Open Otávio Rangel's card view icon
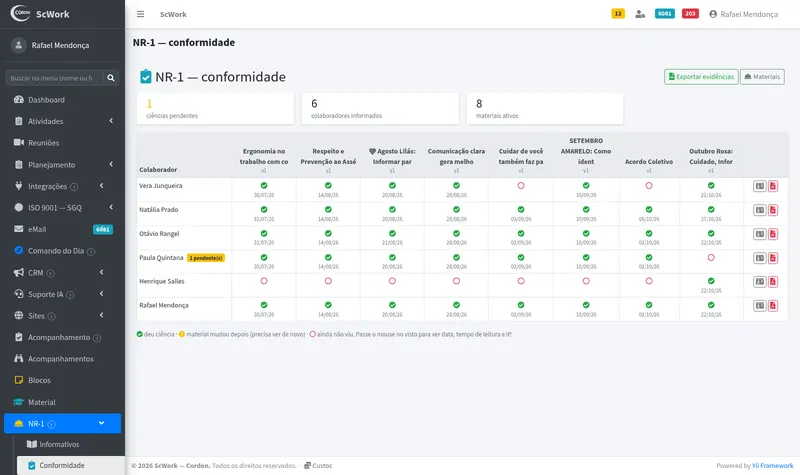This screenshot has height=475, width=800. tap(760, 234)
